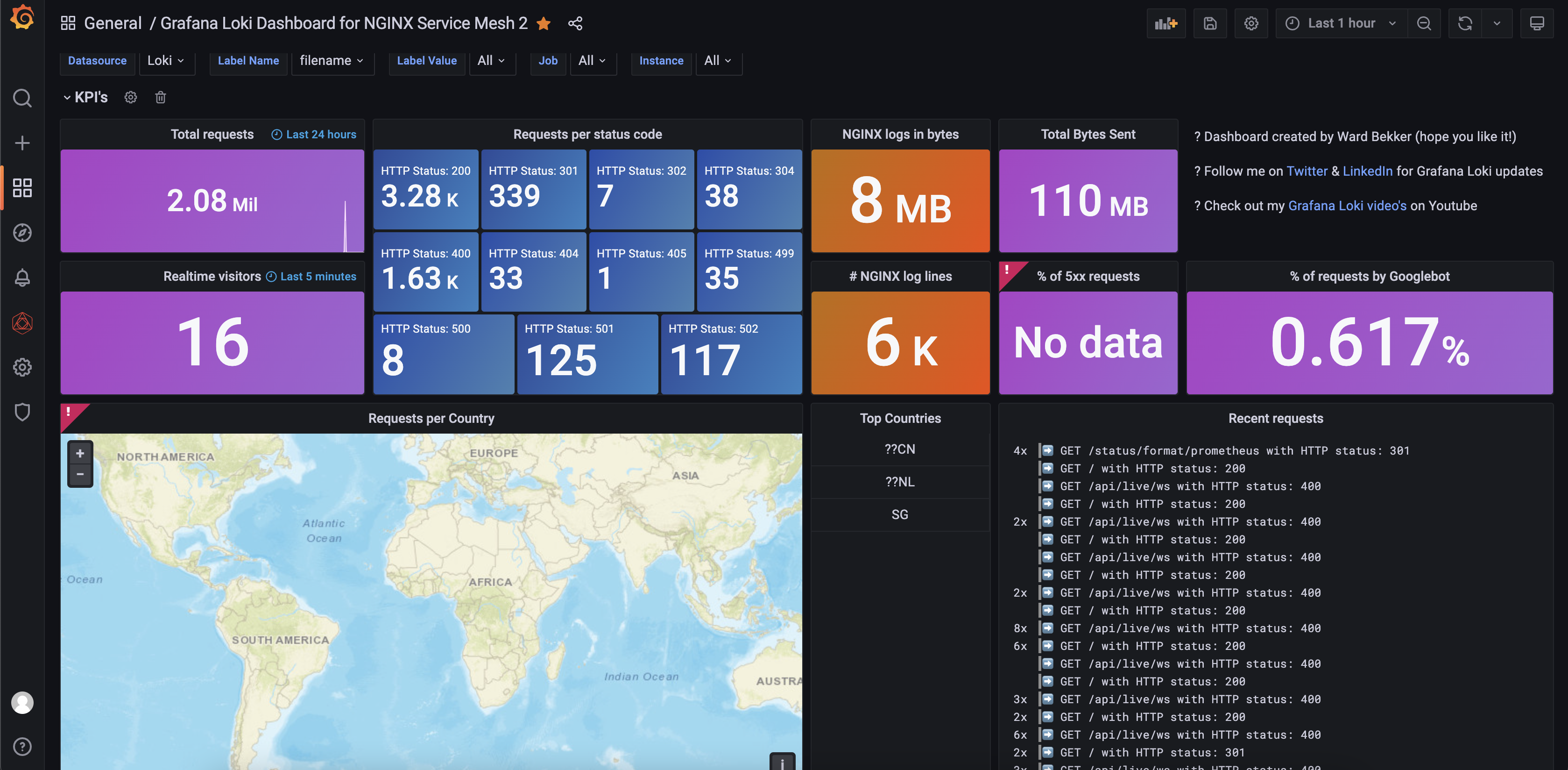This screenshot has height=770, width=1568.
Task: Toggle the favorite star for dashboard
Action: (544, 24)
